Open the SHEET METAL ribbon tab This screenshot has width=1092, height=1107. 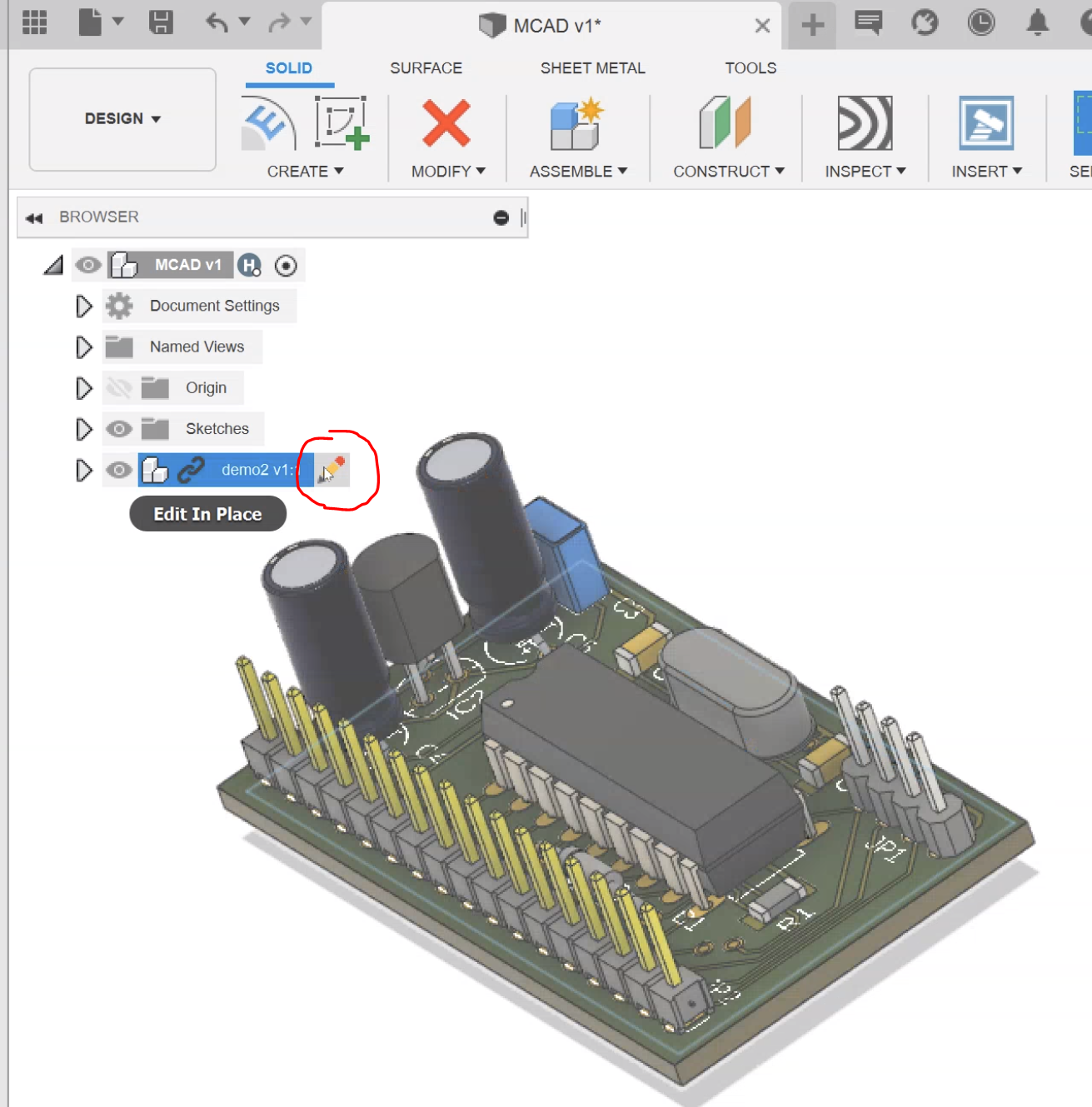[x=593, y=67]
